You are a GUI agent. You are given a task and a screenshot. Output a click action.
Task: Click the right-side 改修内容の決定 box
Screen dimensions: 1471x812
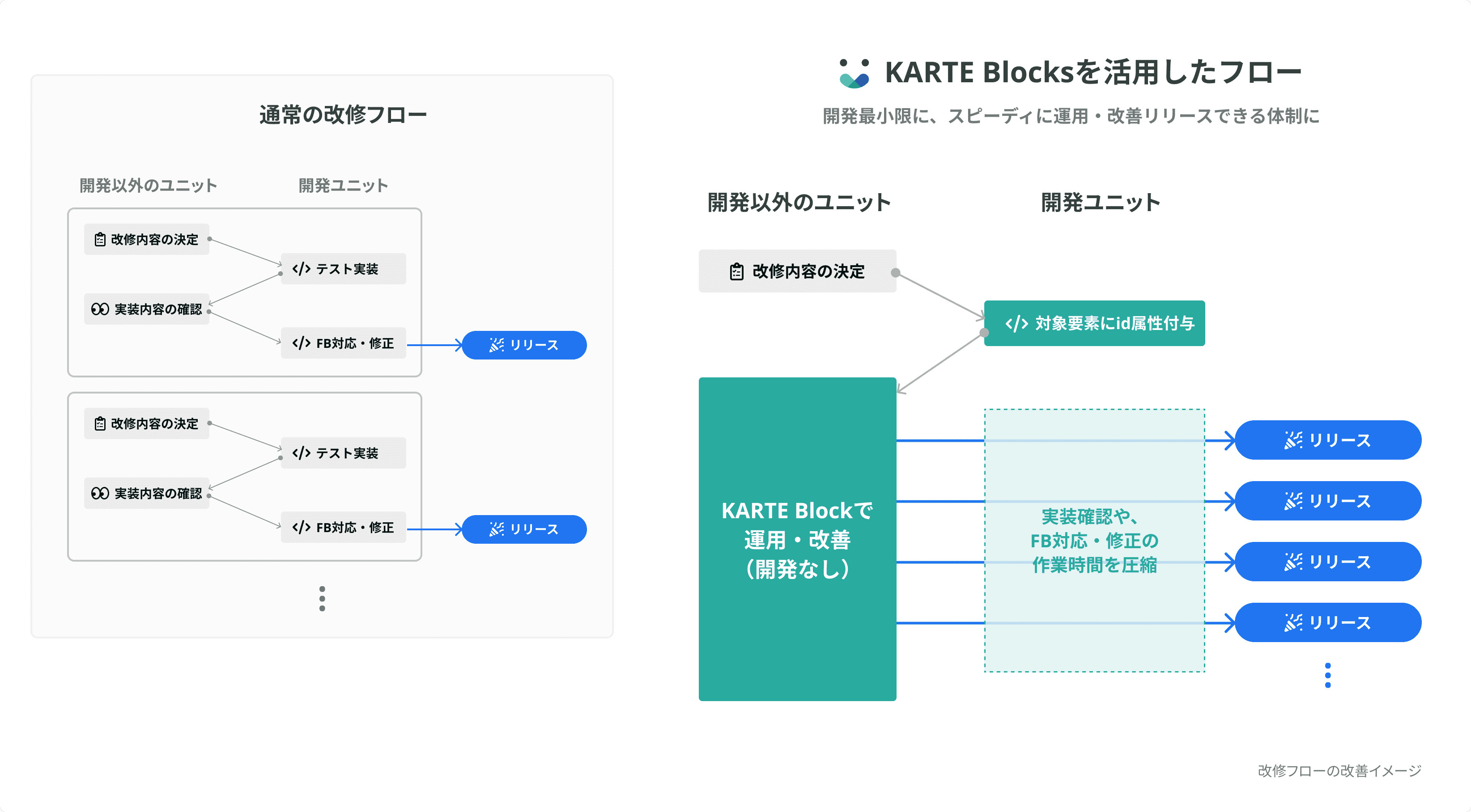tap(798, 271)
